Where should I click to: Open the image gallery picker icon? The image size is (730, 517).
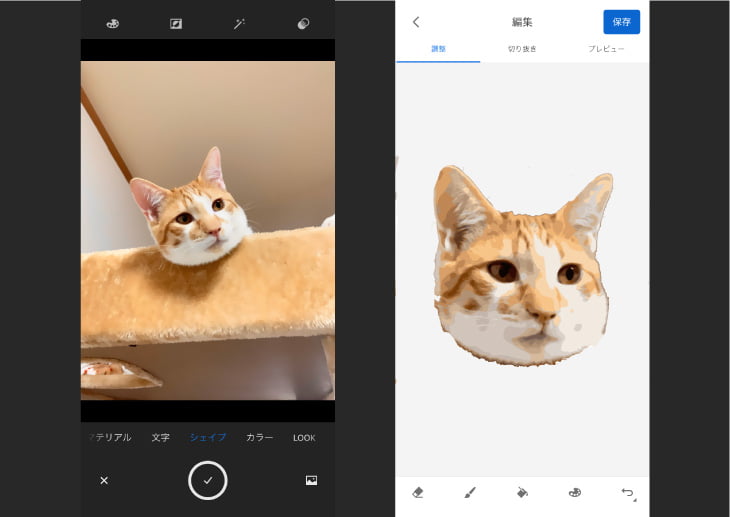[x=311, y=481]
